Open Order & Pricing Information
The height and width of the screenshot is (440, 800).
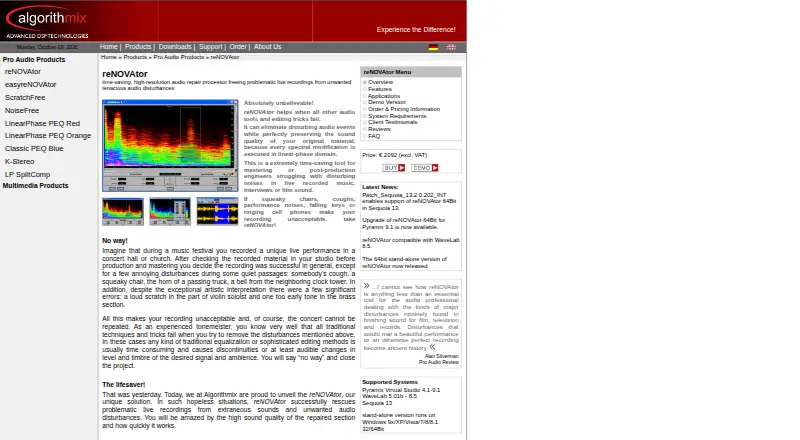(x=404, y=109)
